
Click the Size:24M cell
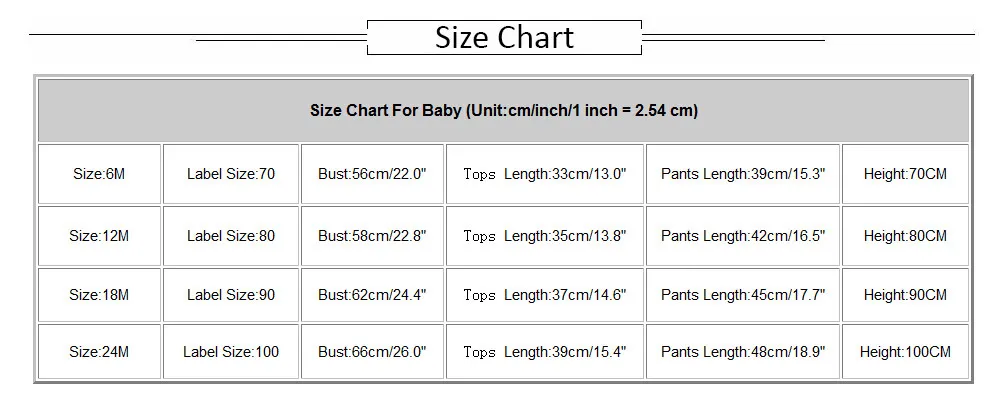(x=99, y=352)
